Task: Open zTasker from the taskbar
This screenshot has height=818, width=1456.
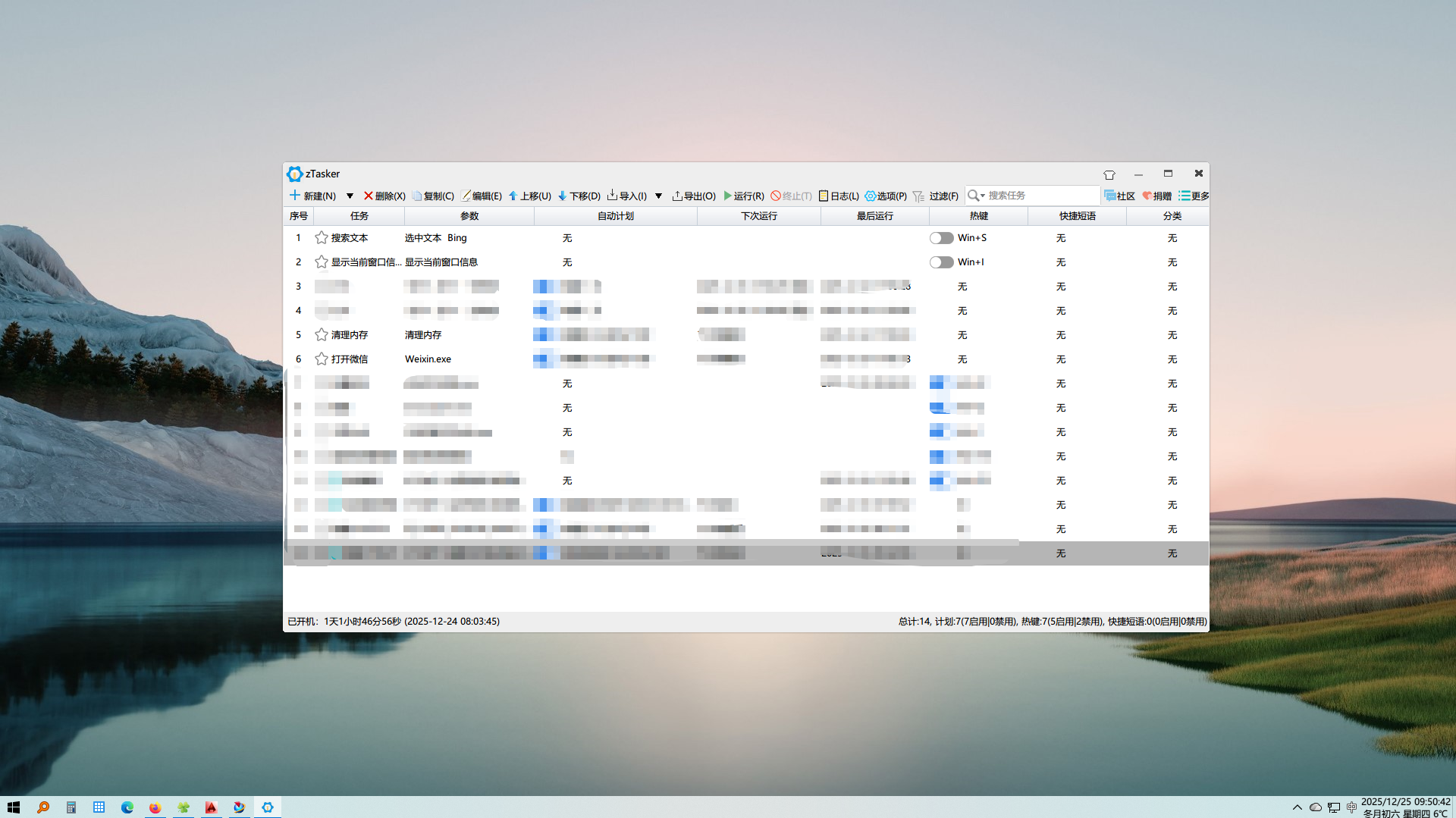Action: tap(267, 807)
